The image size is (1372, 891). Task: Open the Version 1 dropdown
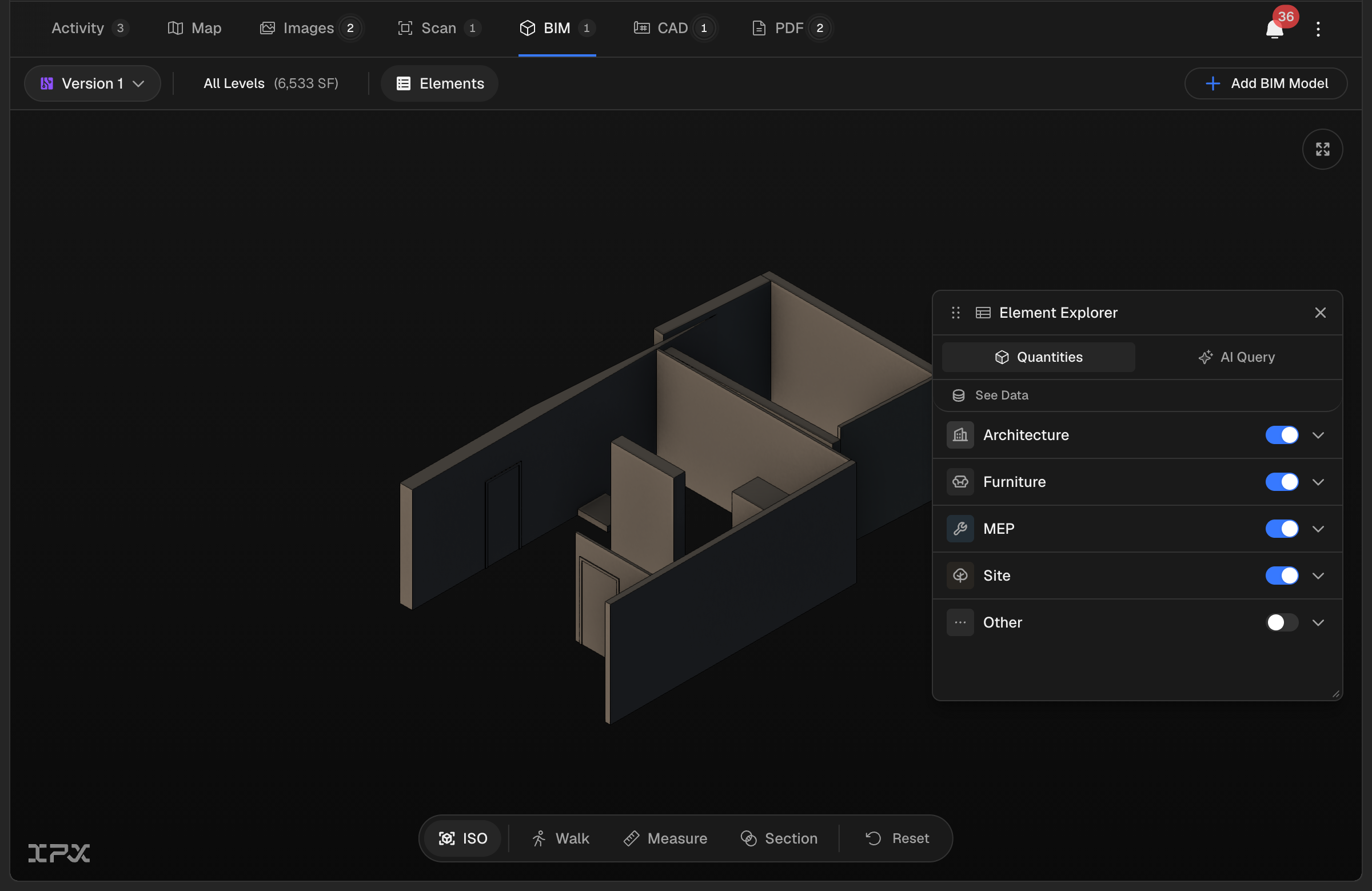[92, 83]
